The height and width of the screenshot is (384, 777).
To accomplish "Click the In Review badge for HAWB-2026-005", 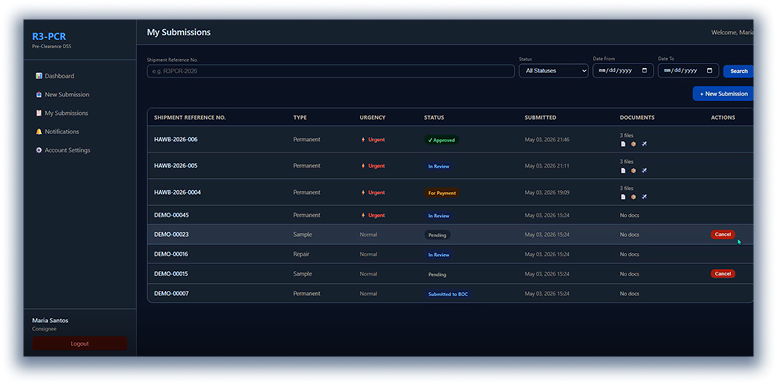I will pos(438,166).
